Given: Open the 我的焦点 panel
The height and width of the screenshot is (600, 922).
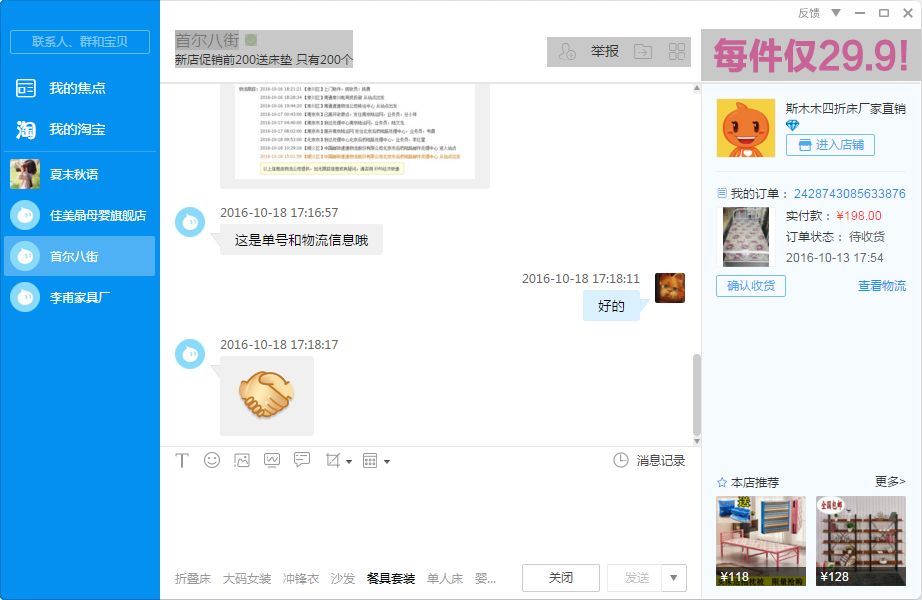Looking at the screenshot, I should coord(80,88).
